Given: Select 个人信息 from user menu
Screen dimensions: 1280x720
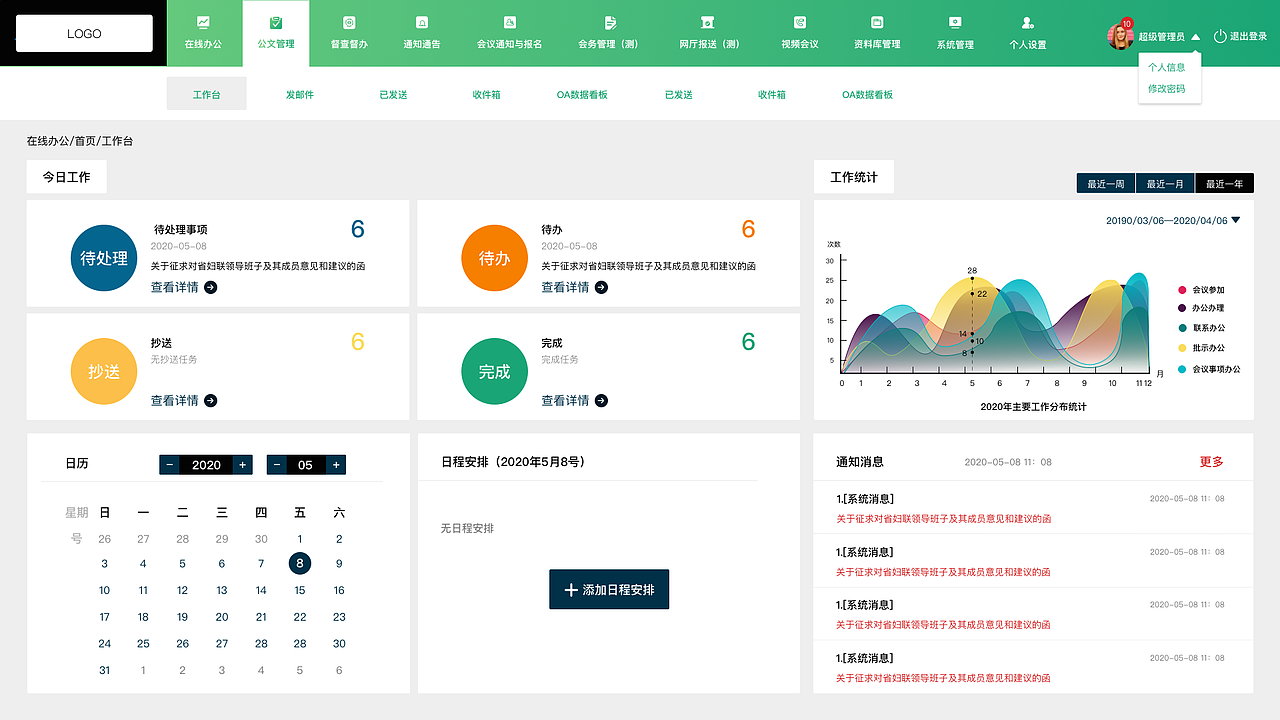Looking at the screenshot, I should click(1166, 67).
